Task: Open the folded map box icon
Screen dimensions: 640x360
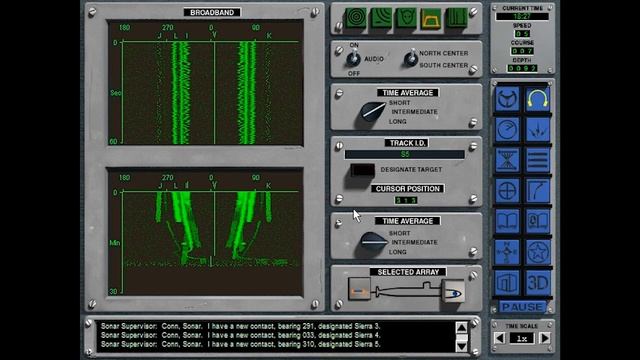Action: [x=507, y=282]
